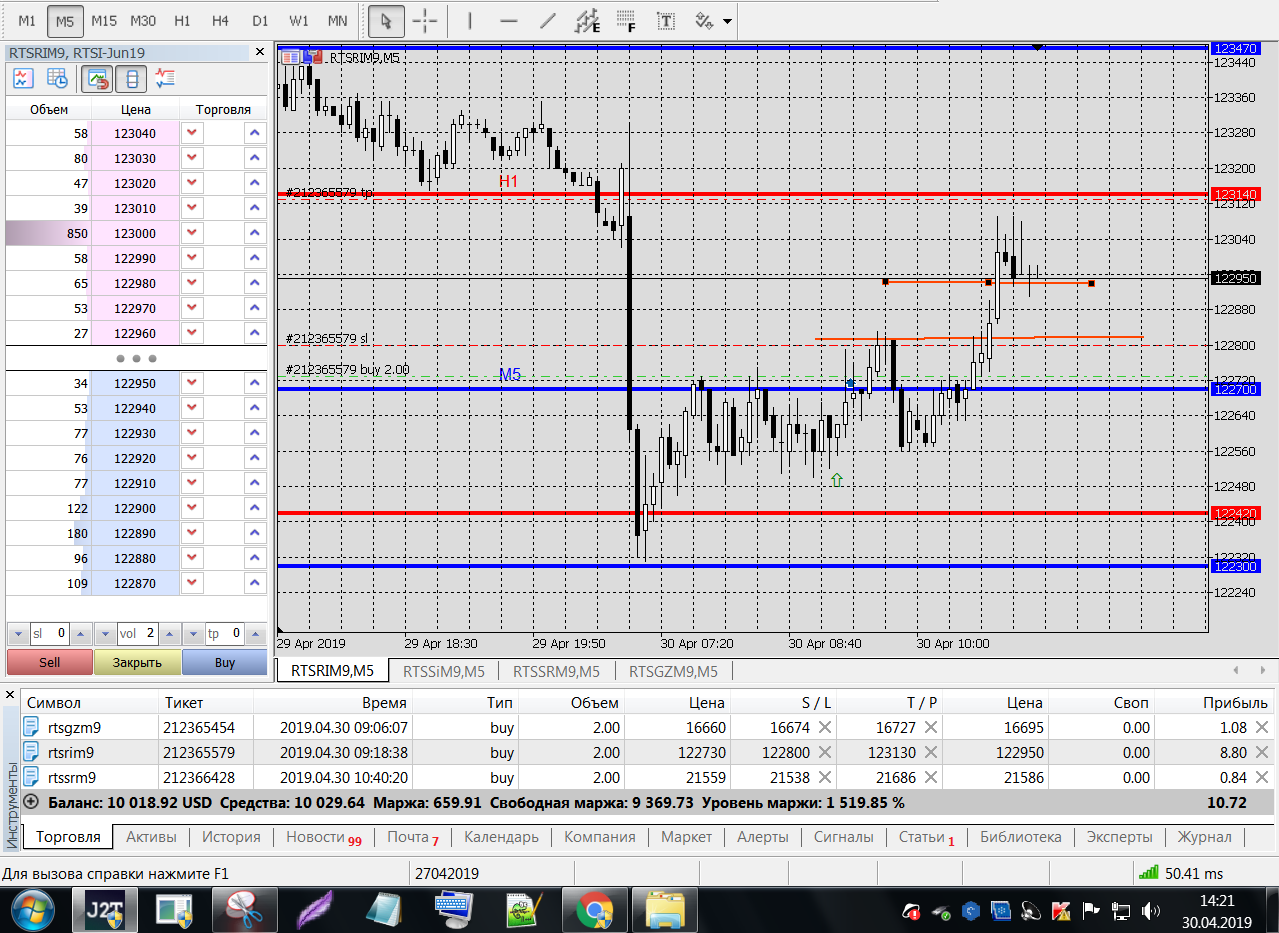The width and height of the screenshot is (1279, 933).
Task: Click buy arrow at price 123000
Action: pos(255,233)
